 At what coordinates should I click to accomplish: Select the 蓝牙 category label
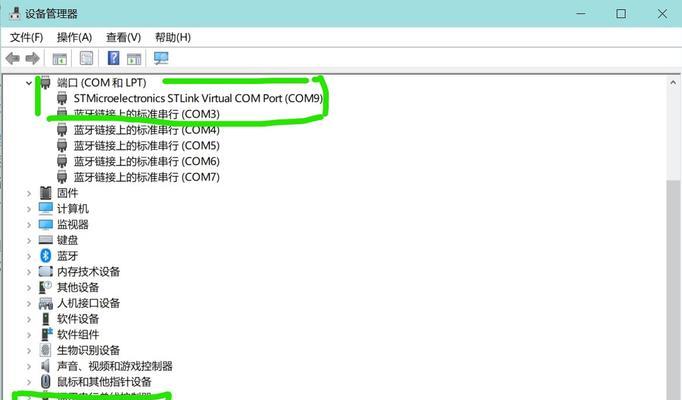(67, 256)
